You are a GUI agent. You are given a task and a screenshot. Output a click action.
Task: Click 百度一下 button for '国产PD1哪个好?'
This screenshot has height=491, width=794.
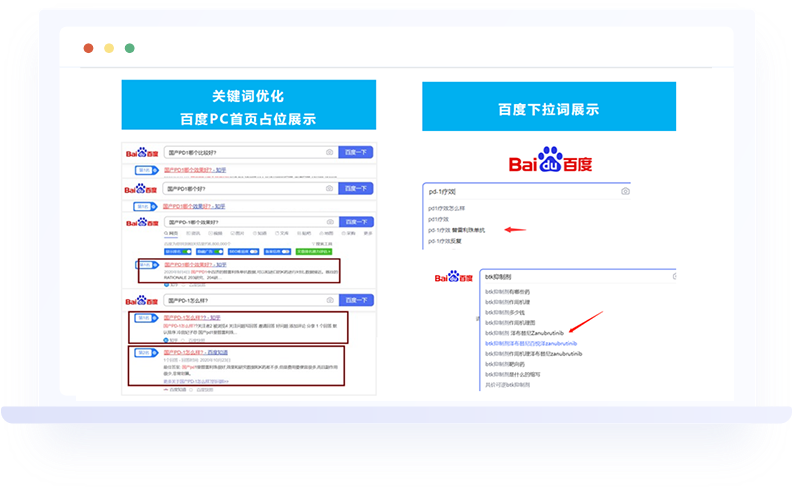tap(355, 188)
